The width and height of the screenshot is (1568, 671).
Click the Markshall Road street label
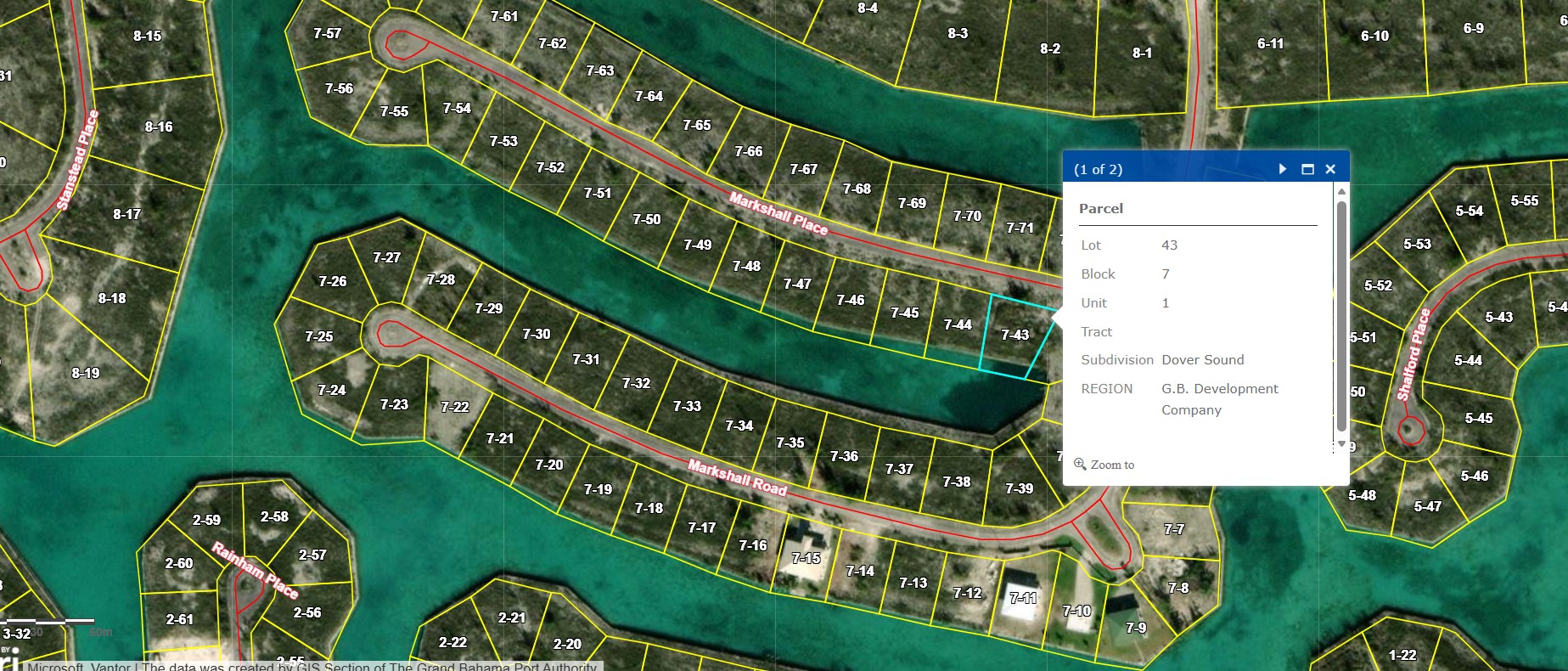(x=737, y=478)
